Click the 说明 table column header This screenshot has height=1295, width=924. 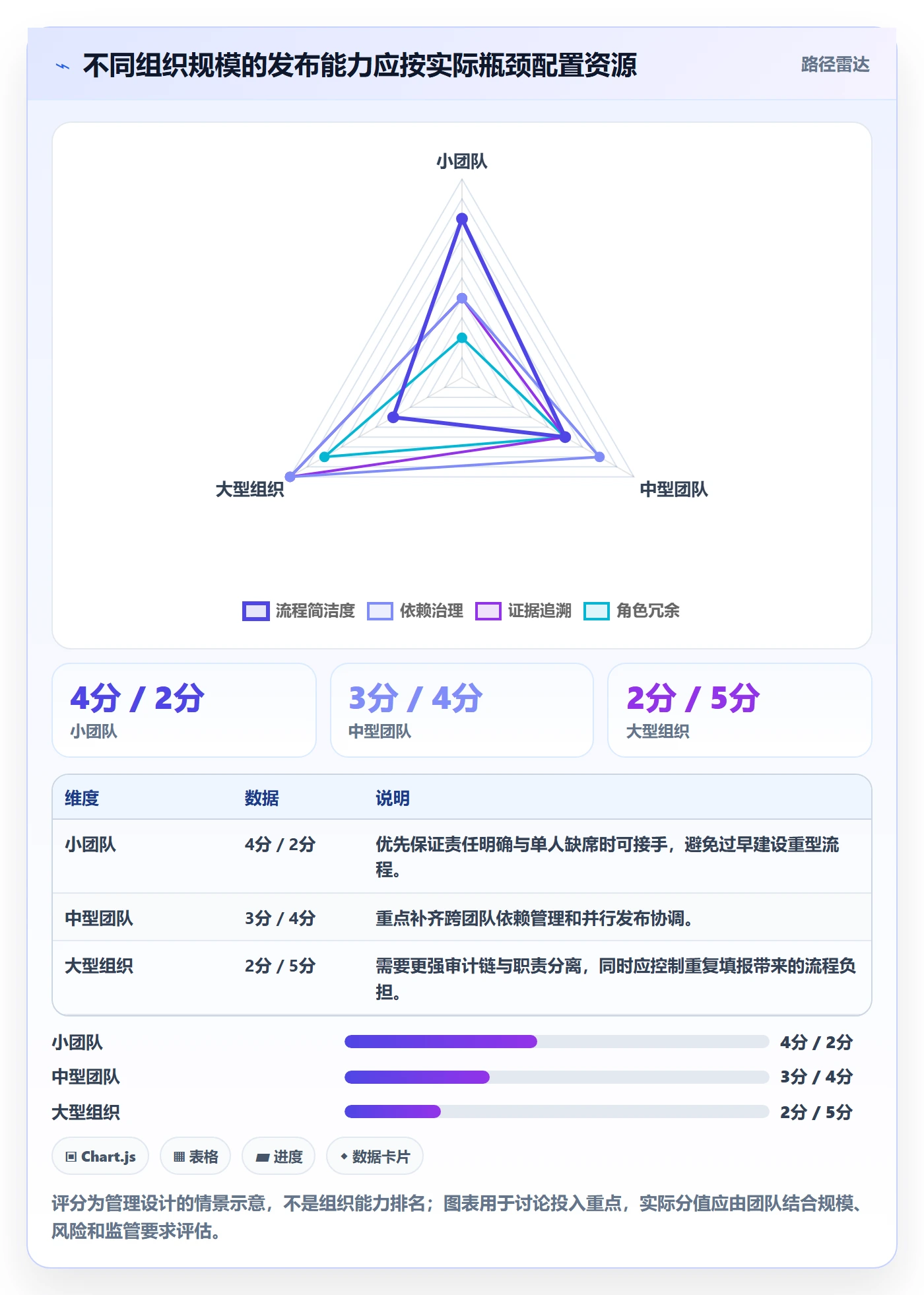click(393, 798)
